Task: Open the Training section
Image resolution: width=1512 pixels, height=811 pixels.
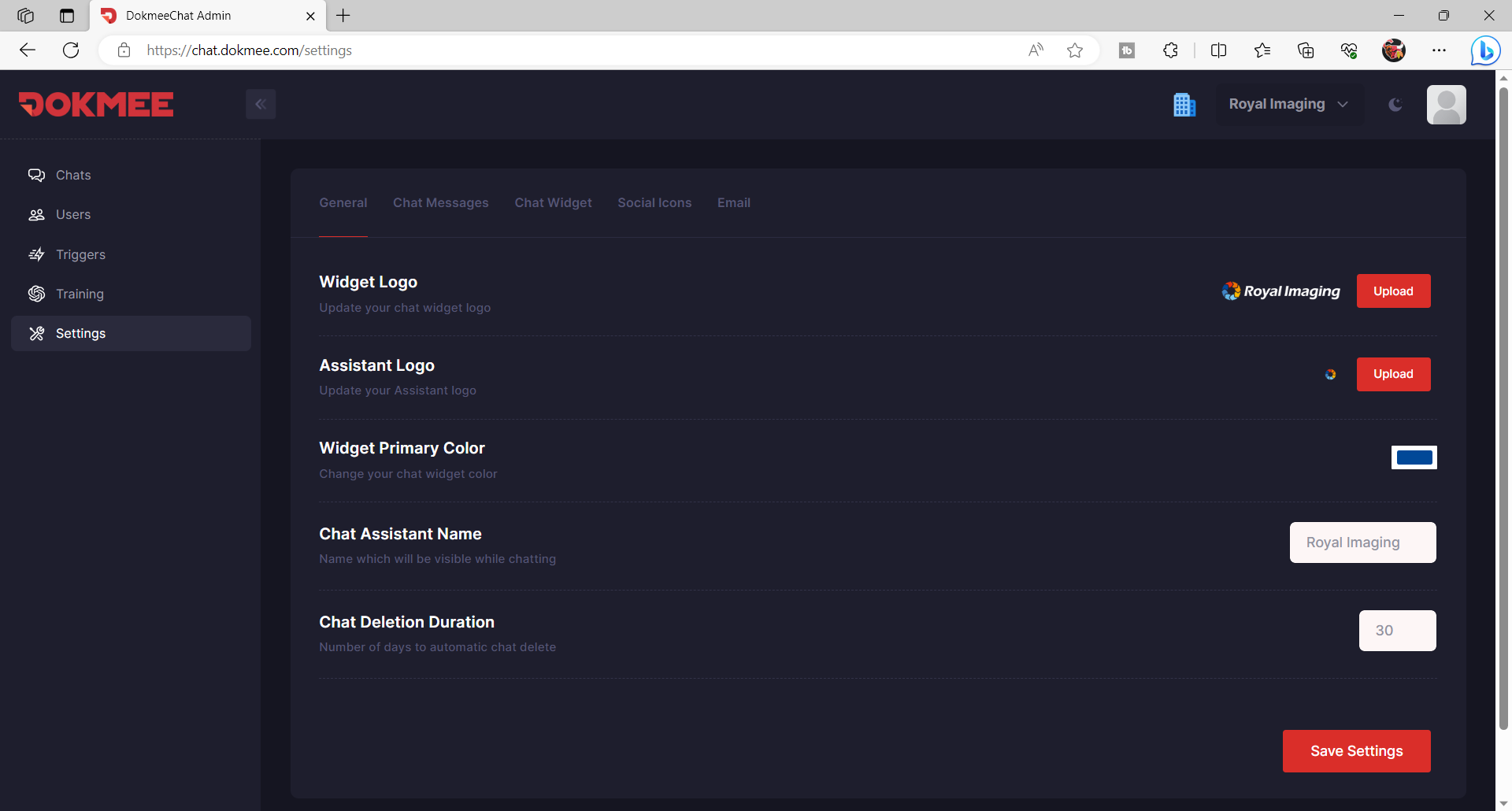Action: click(x=80, y=294)
